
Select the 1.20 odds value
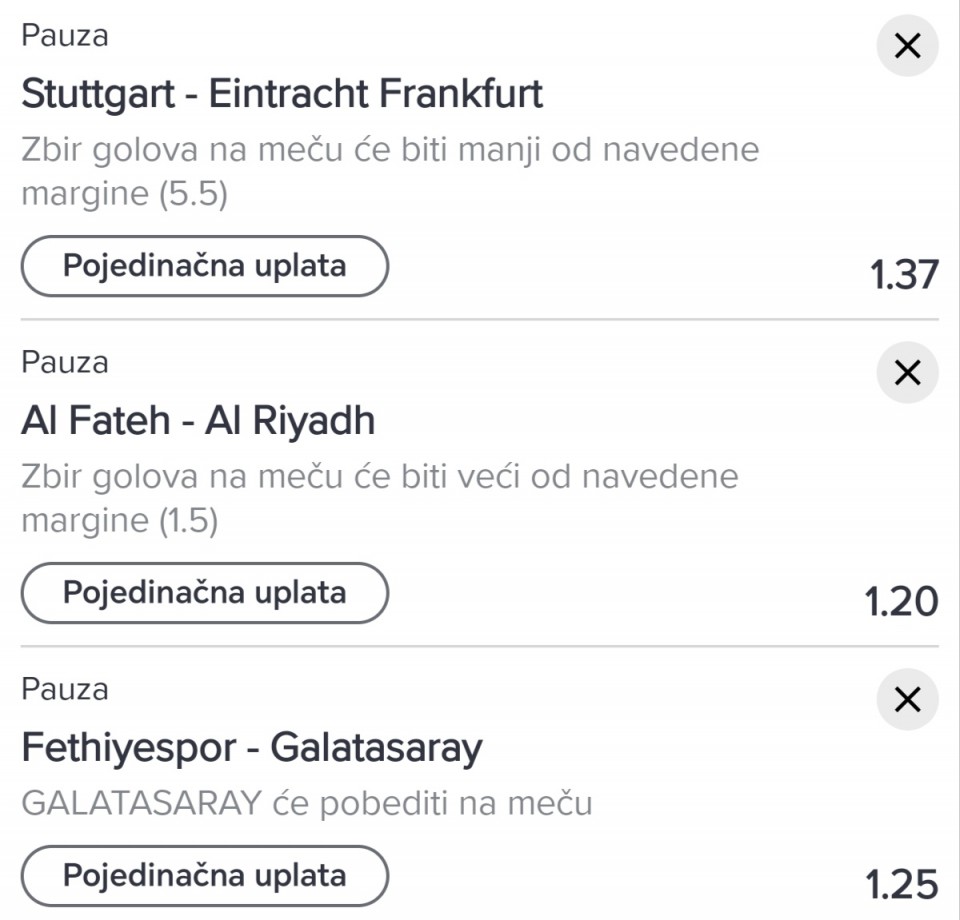tap(901, 602)
